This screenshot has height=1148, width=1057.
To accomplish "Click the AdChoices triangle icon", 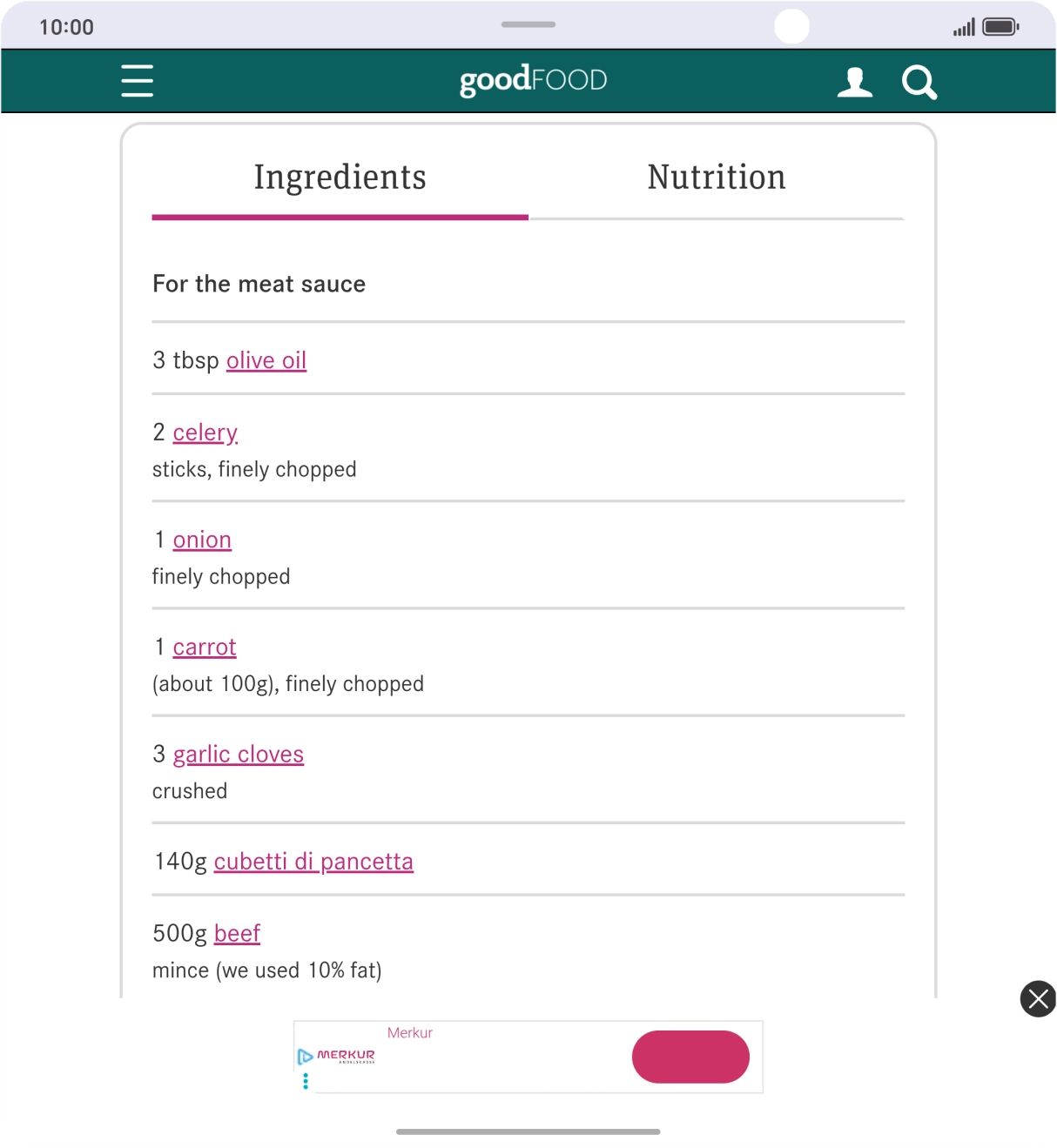I will pos(305,1057).
